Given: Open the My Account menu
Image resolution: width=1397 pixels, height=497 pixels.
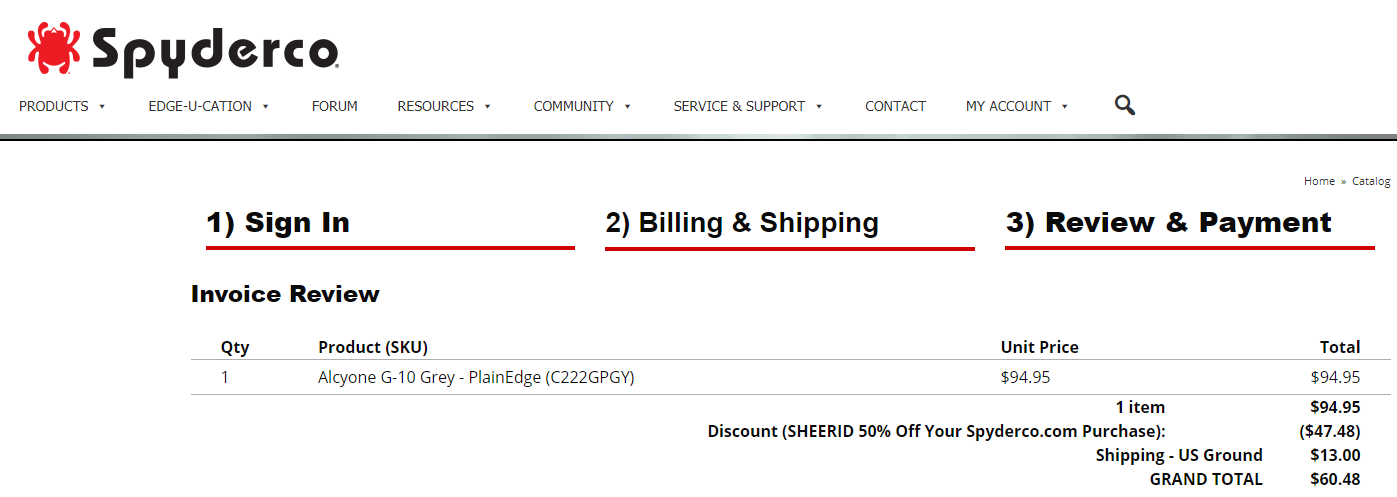Looking at the screenshot, I should click(1008, 106).
